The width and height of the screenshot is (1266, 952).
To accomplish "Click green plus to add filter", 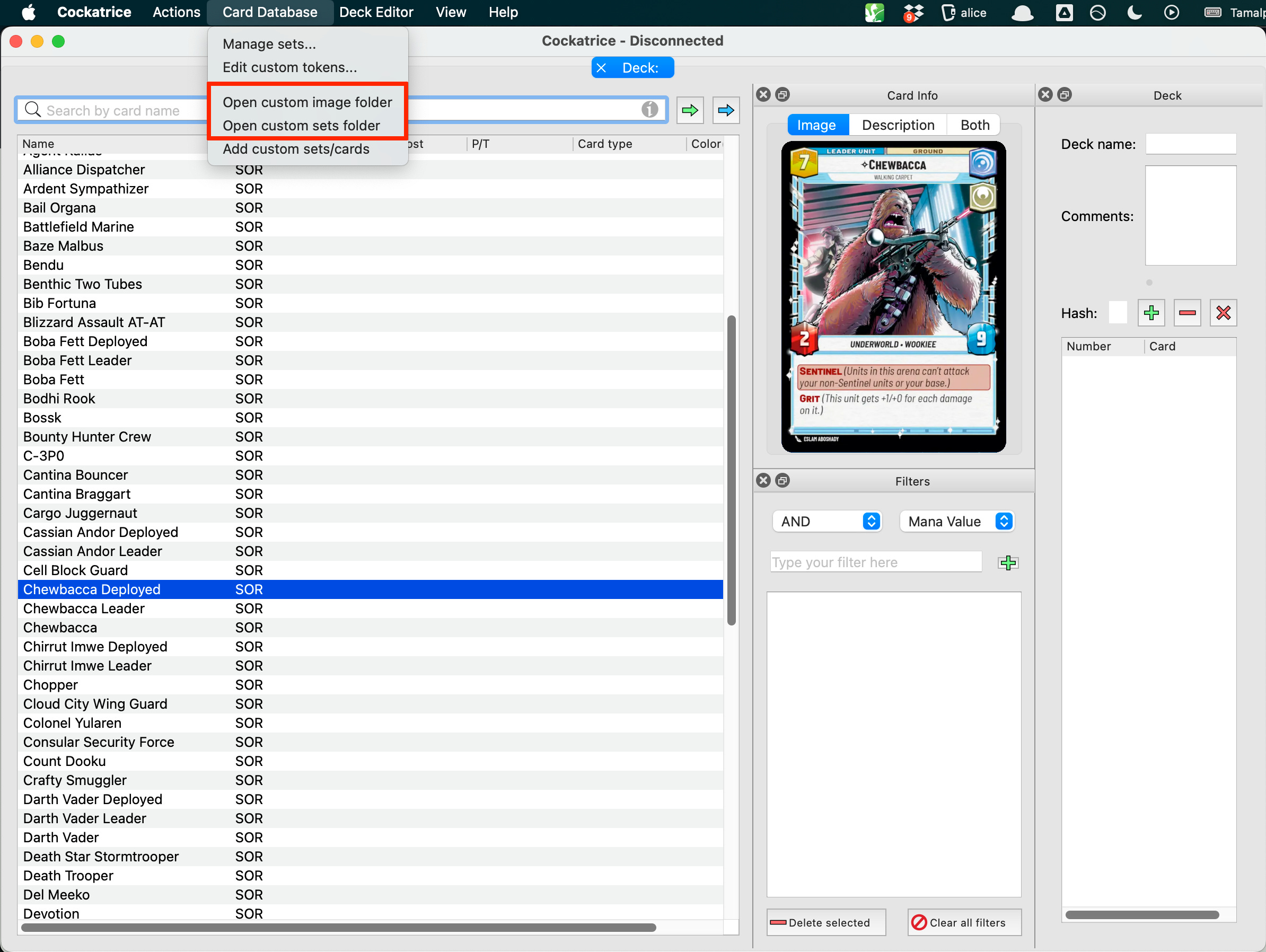I will [x=1008, y=563].
